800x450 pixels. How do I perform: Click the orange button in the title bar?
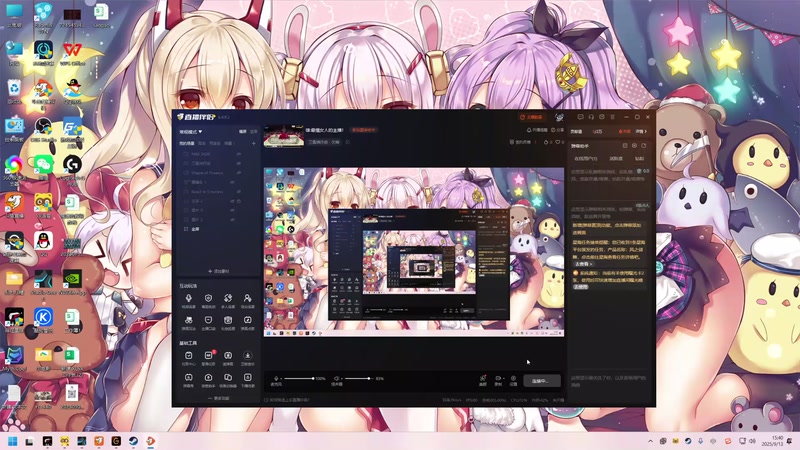[531, 117]
